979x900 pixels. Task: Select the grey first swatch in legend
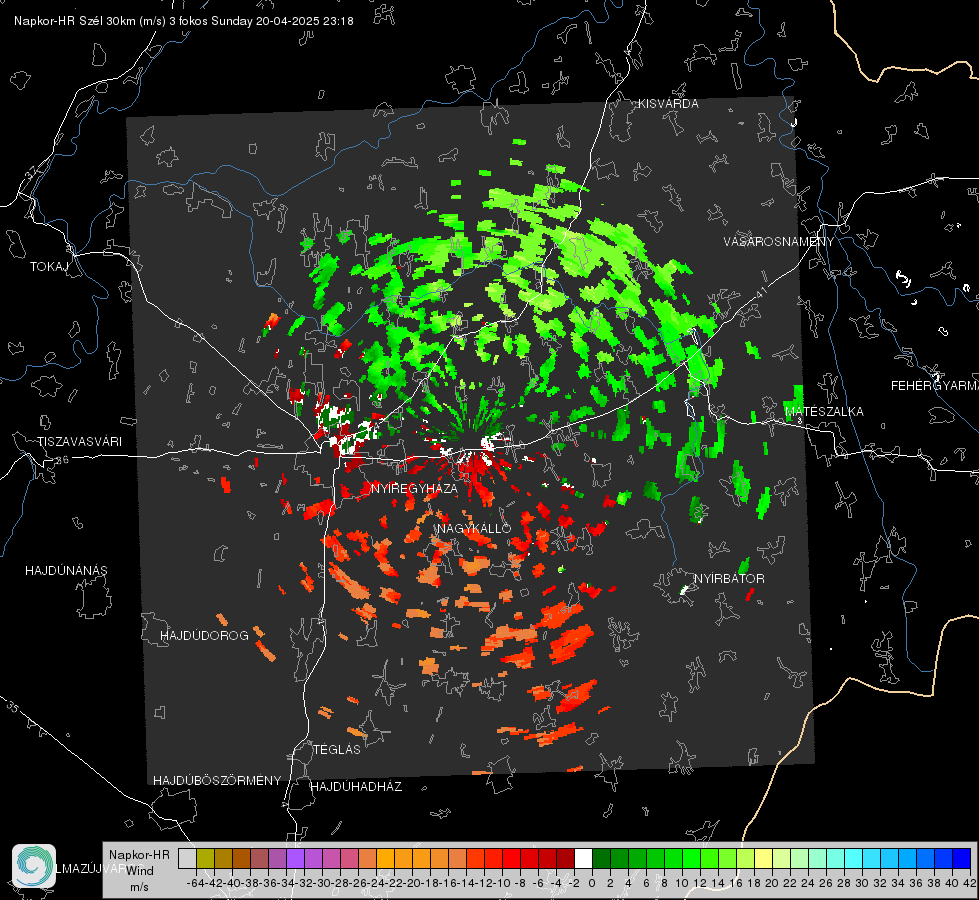187,858
